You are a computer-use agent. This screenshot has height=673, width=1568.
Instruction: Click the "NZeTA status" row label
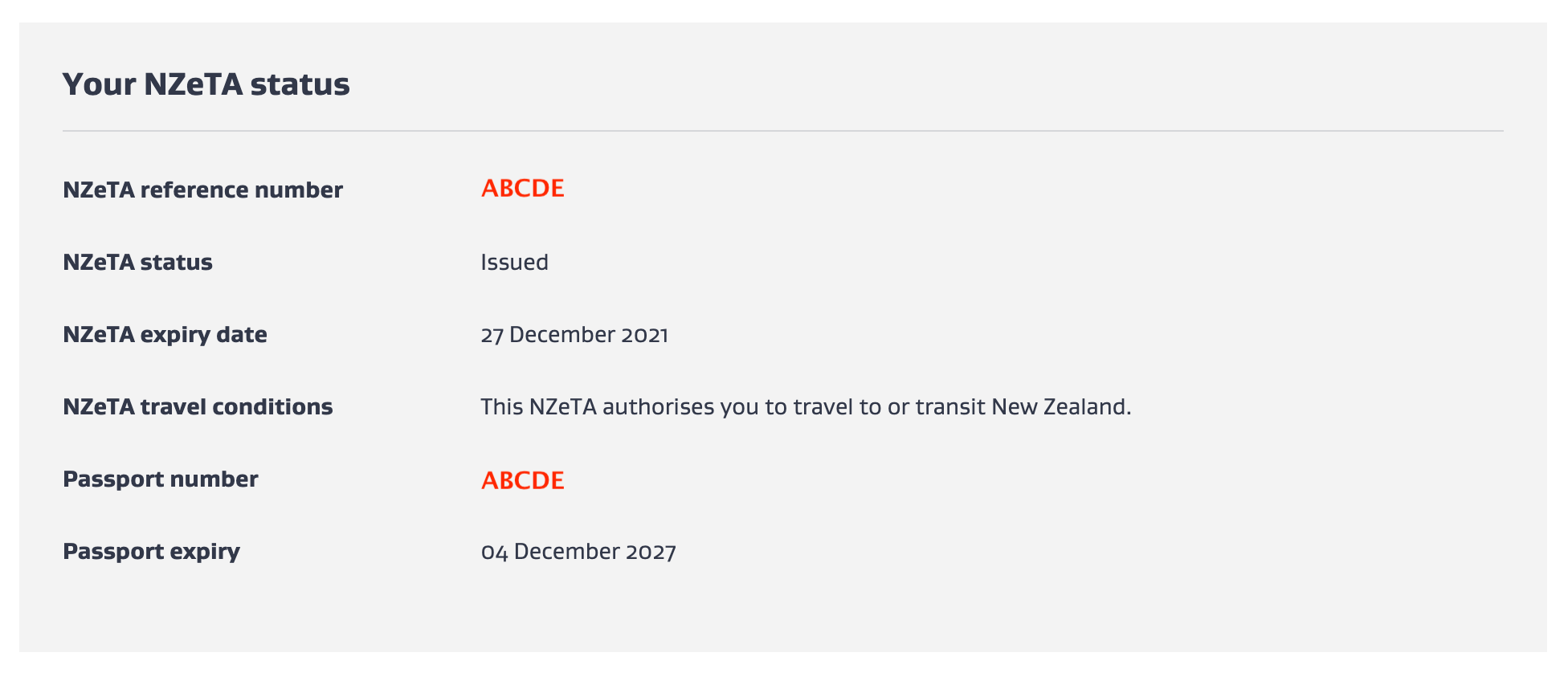pos(137,263)
